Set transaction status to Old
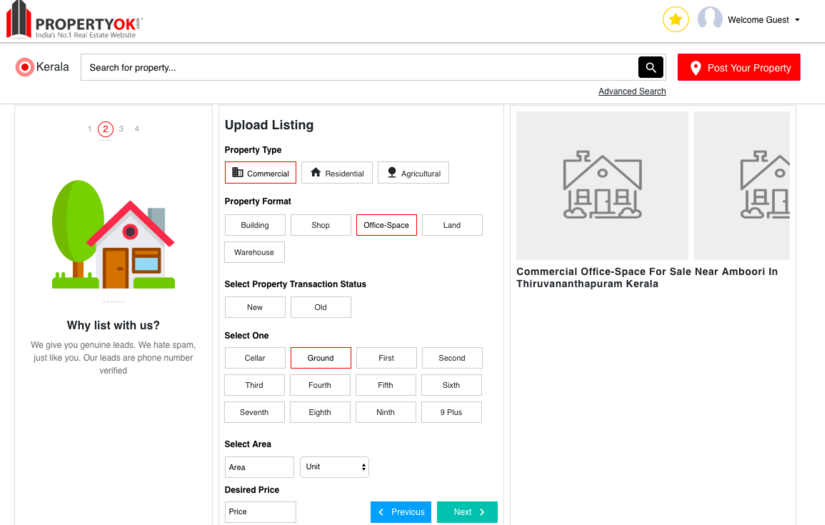Viewport: 825px width, 525px height. pos(320,307)
